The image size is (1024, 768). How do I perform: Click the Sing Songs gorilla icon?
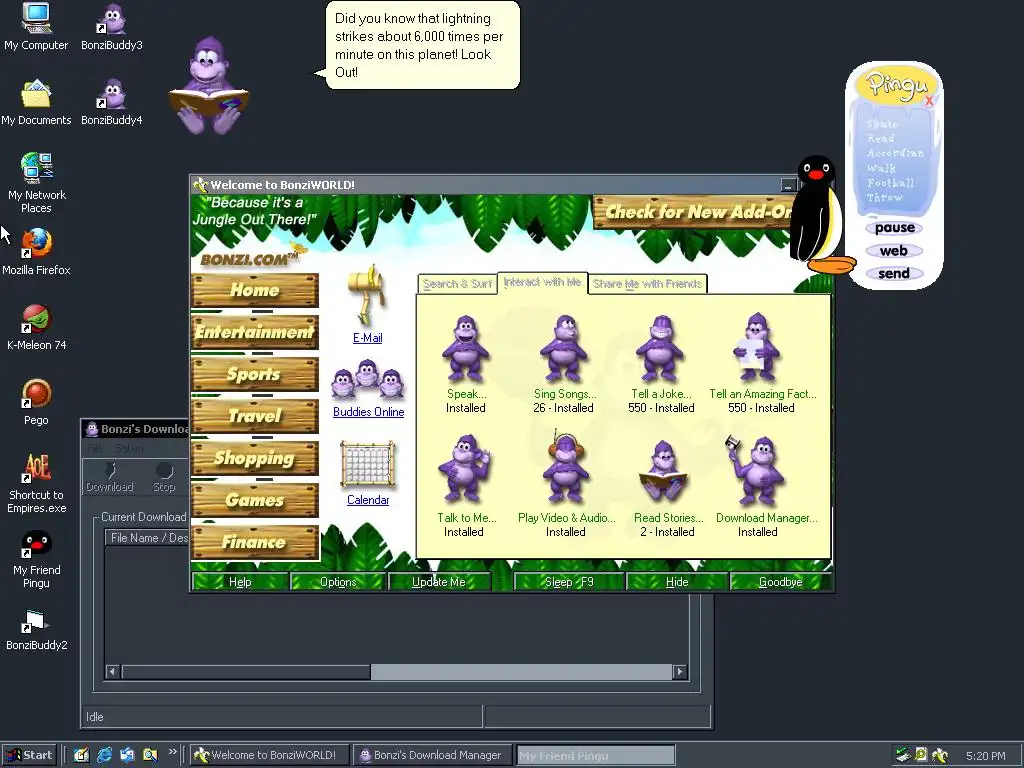point(564,349)
